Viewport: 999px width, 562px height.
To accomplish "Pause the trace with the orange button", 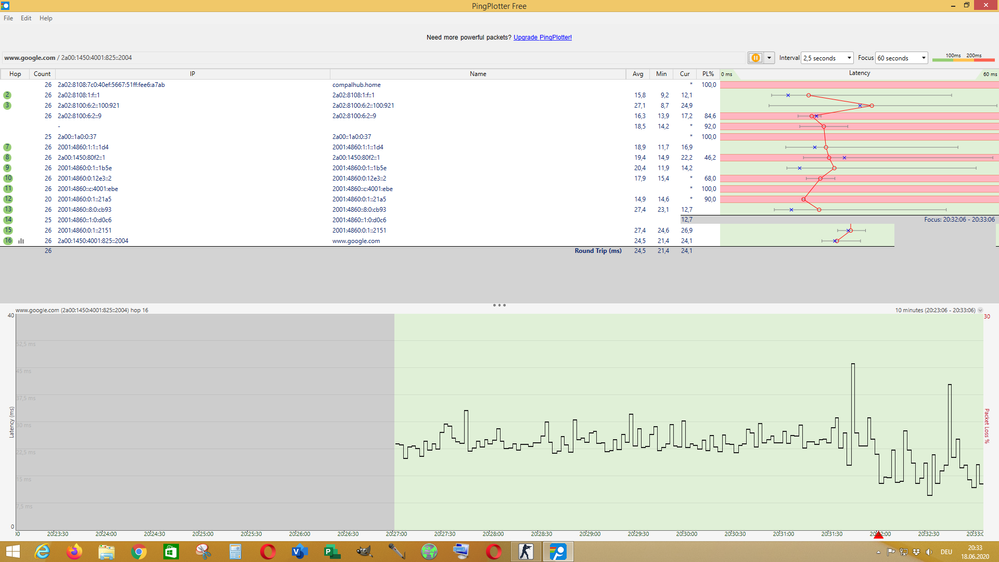I will click(755, 58).
